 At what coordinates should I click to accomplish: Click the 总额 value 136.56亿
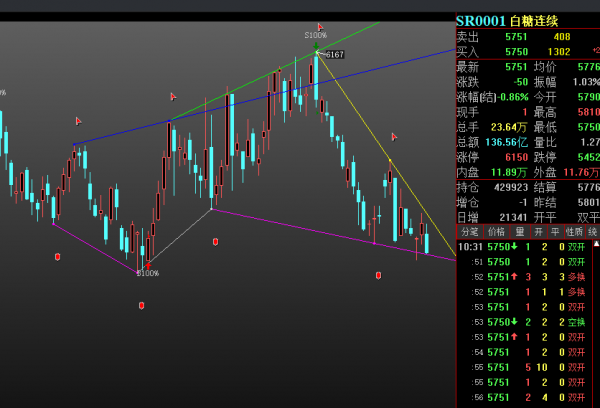[x=508, y=141]
